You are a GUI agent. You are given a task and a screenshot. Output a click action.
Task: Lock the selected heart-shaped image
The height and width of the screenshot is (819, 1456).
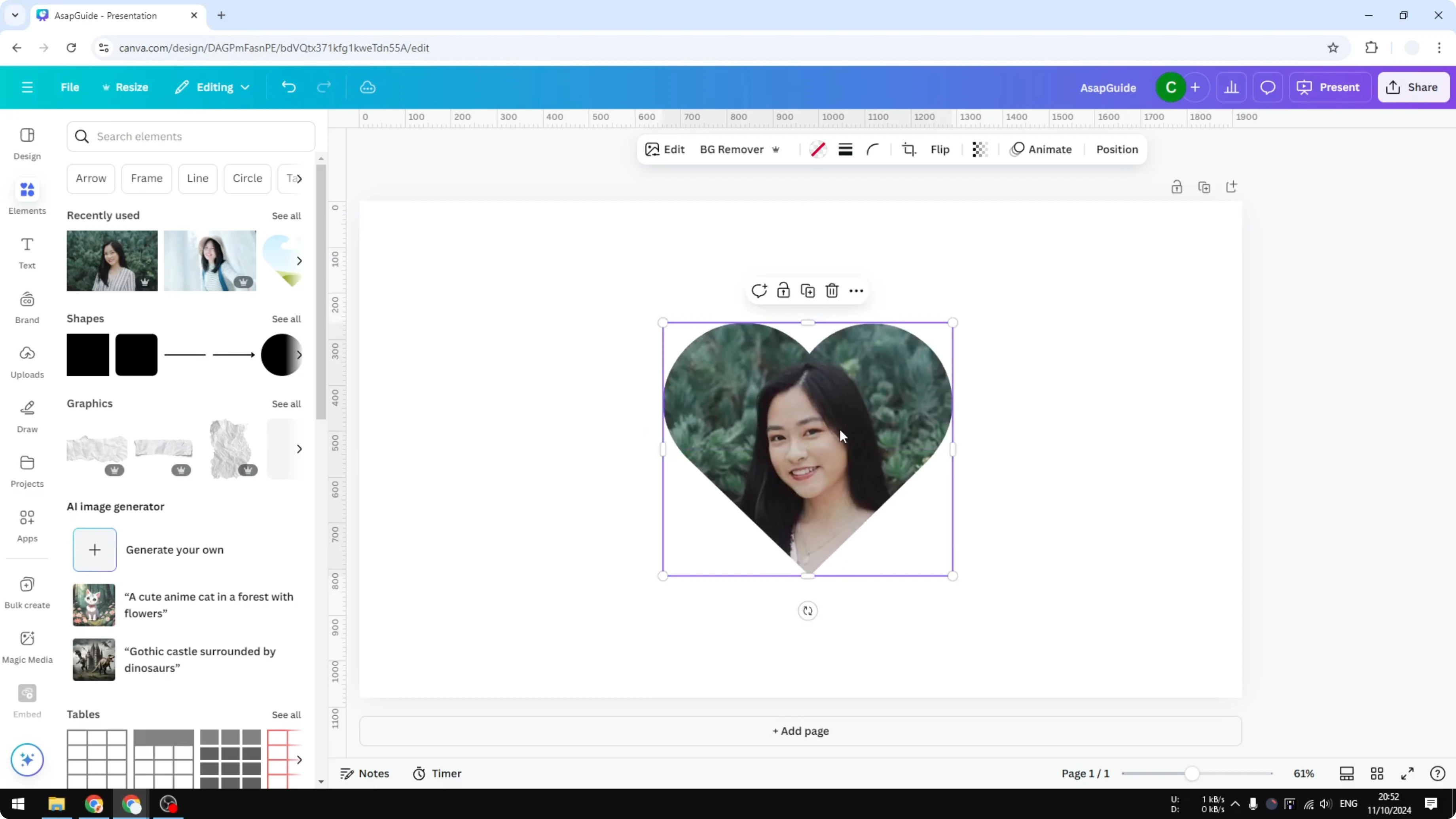pos(783,290)
